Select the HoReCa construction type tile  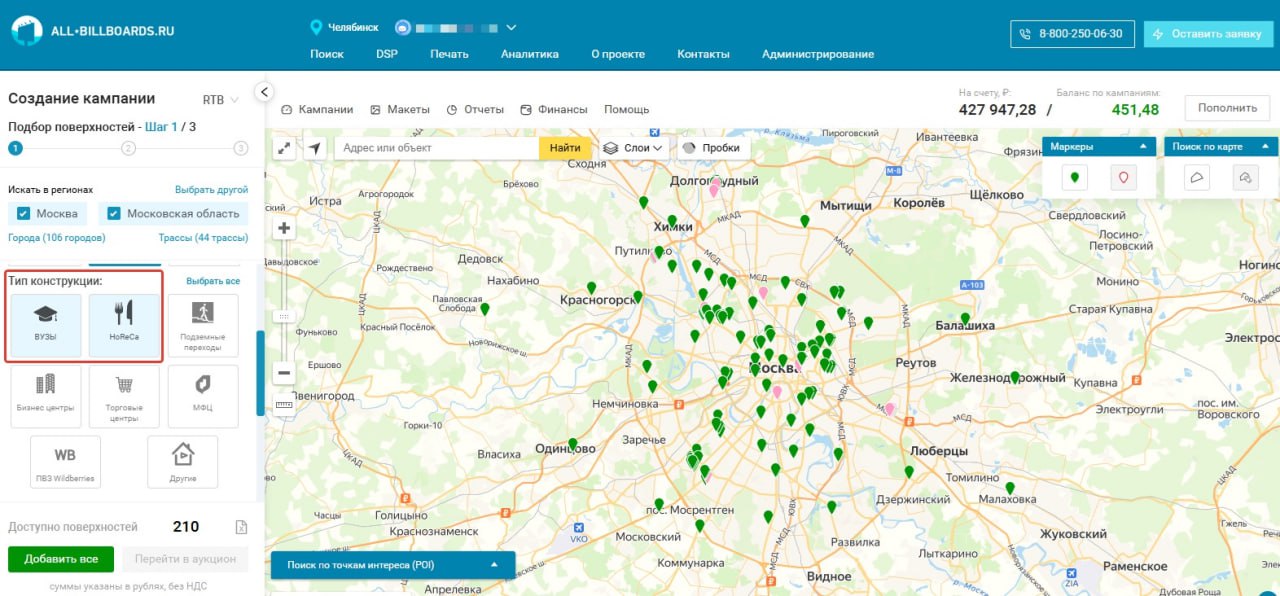tap(124, 325)
